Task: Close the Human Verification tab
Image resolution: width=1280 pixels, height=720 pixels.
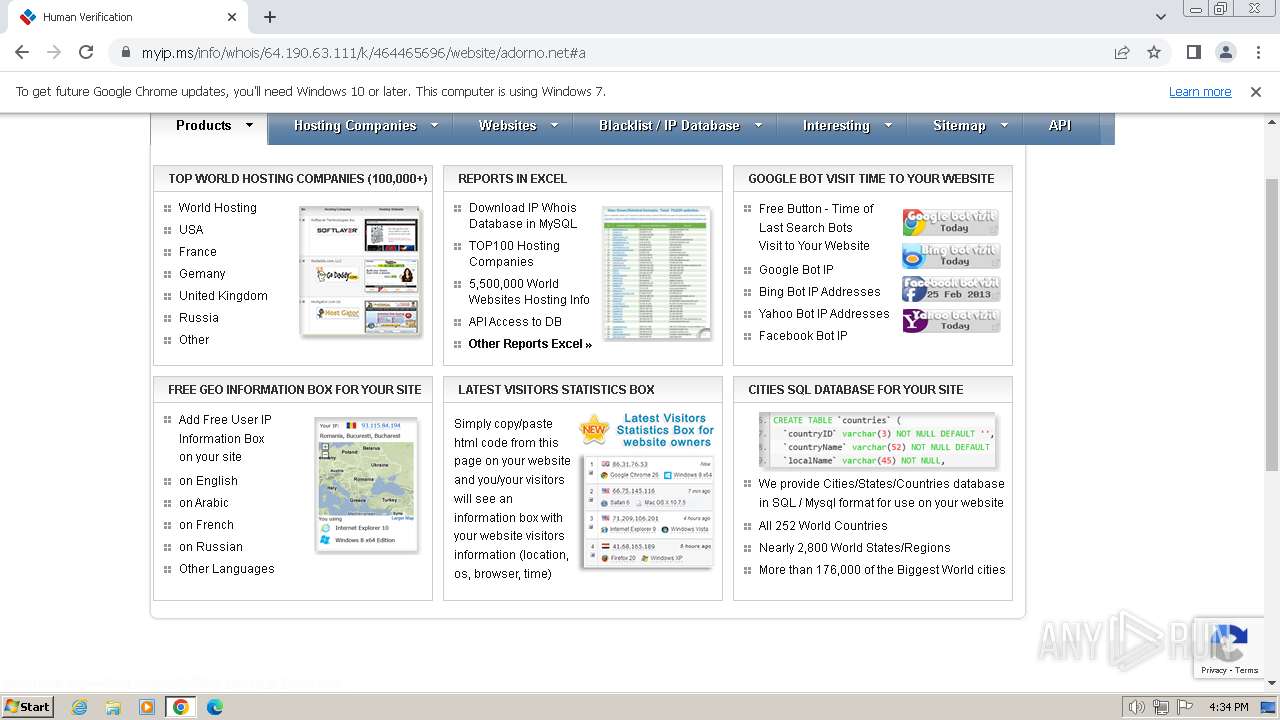Action: [232, 17]
